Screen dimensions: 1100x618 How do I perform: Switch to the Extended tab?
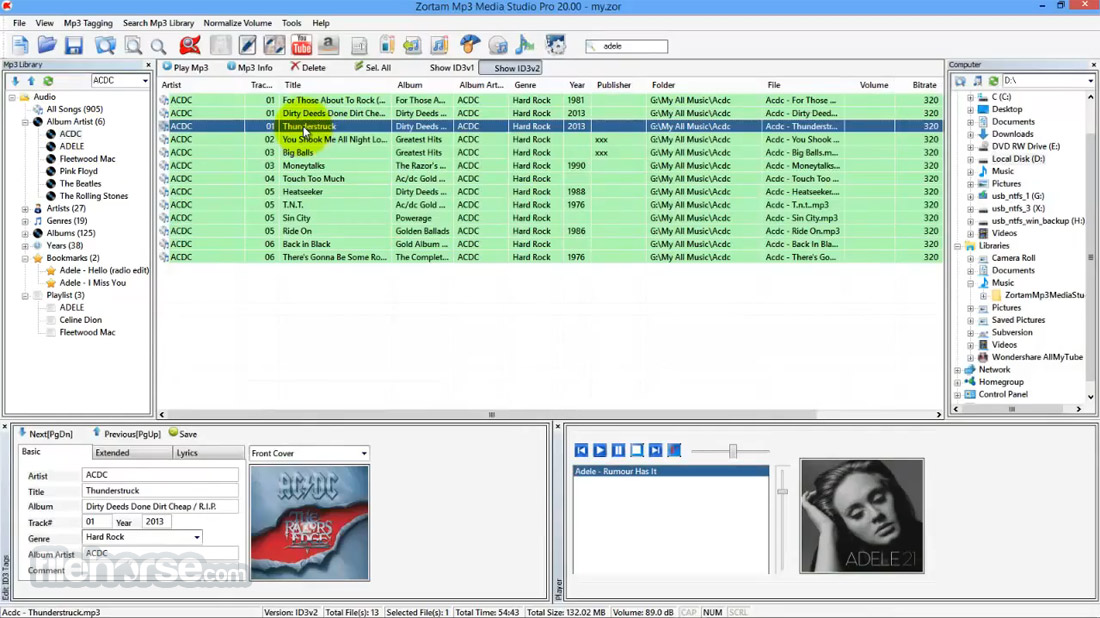click(x=131, y=452)
